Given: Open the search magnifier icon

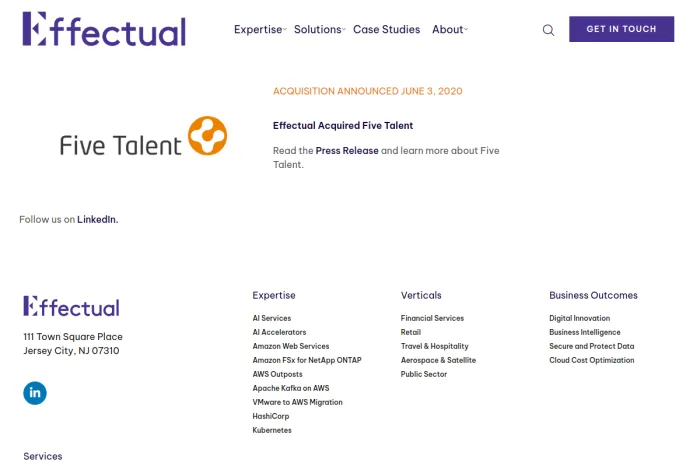Looking at the screenshot, I should pos(548,30).
